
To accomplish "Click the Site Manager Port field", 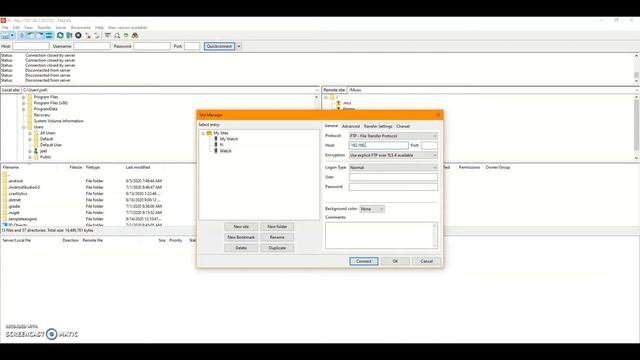I will point(429,145).
